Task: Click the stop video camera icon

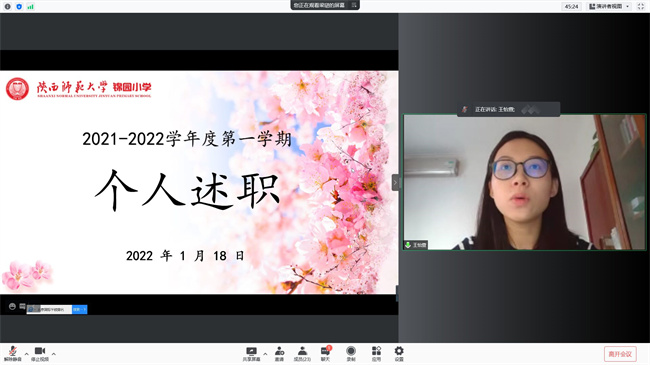Action: 40,351
